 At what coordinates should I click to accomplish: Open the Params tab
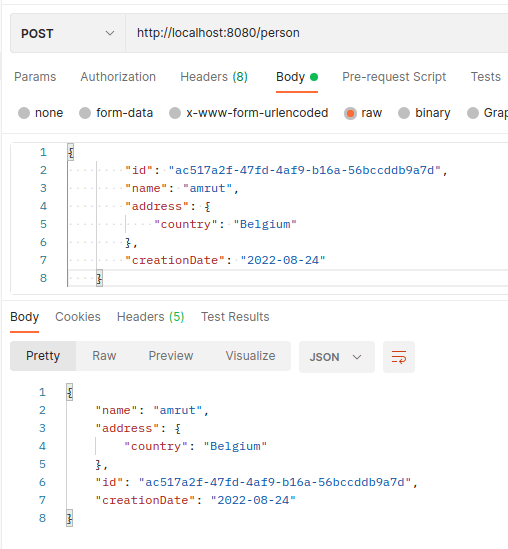pyautogui.click(x=35, y=77)
